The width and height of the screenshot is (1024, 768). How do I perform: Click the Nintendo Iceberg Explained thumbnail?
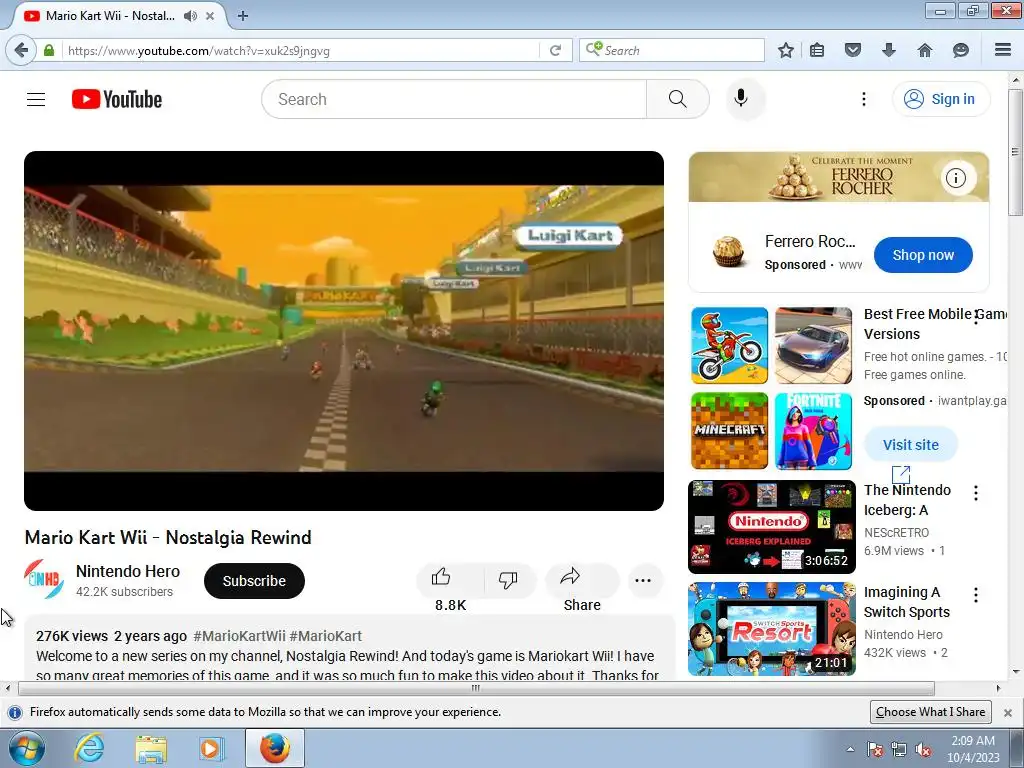tap(771, 527)
